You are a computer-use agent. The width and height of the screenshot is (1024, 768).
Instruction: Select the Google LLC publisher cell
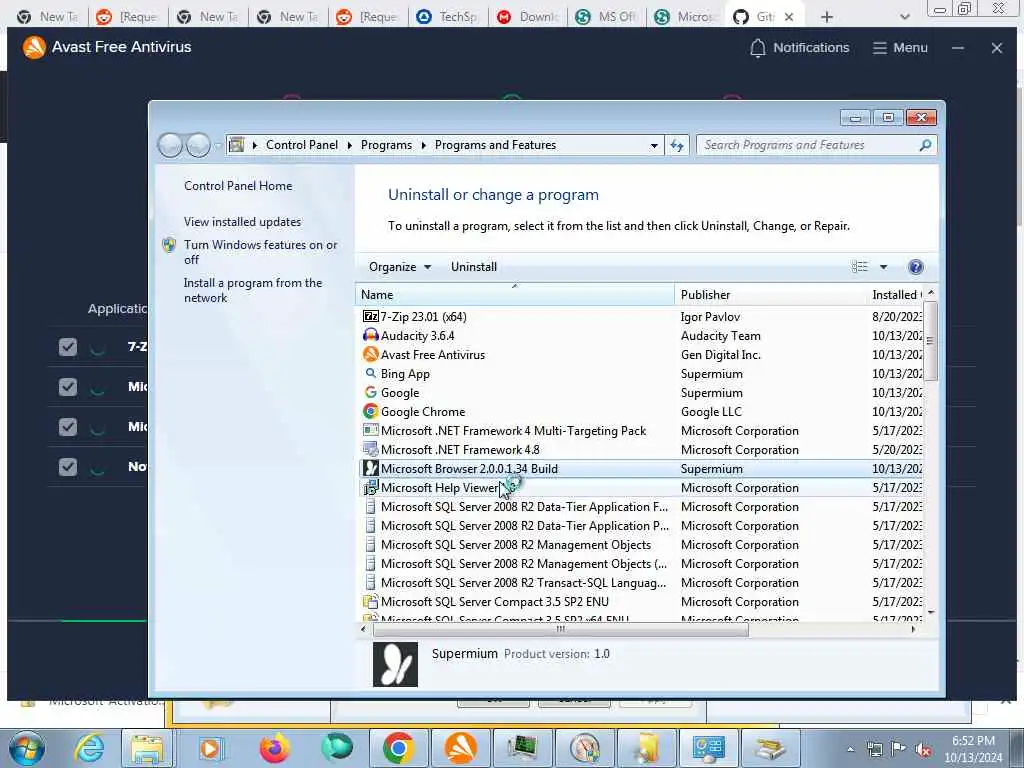[x=711, y=411]
